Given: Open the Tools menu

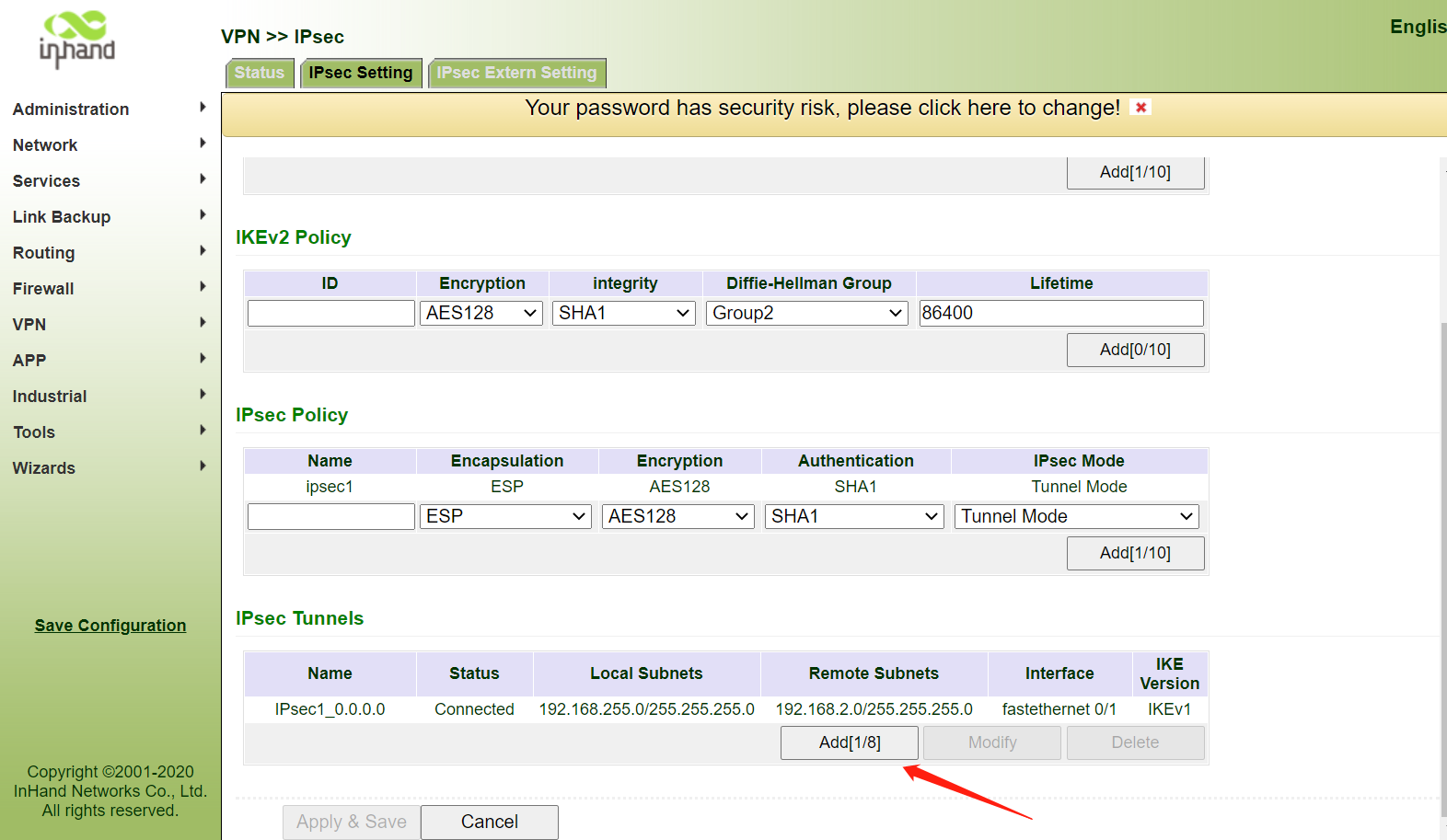Looking at the screenshot, I should point(34,432).
